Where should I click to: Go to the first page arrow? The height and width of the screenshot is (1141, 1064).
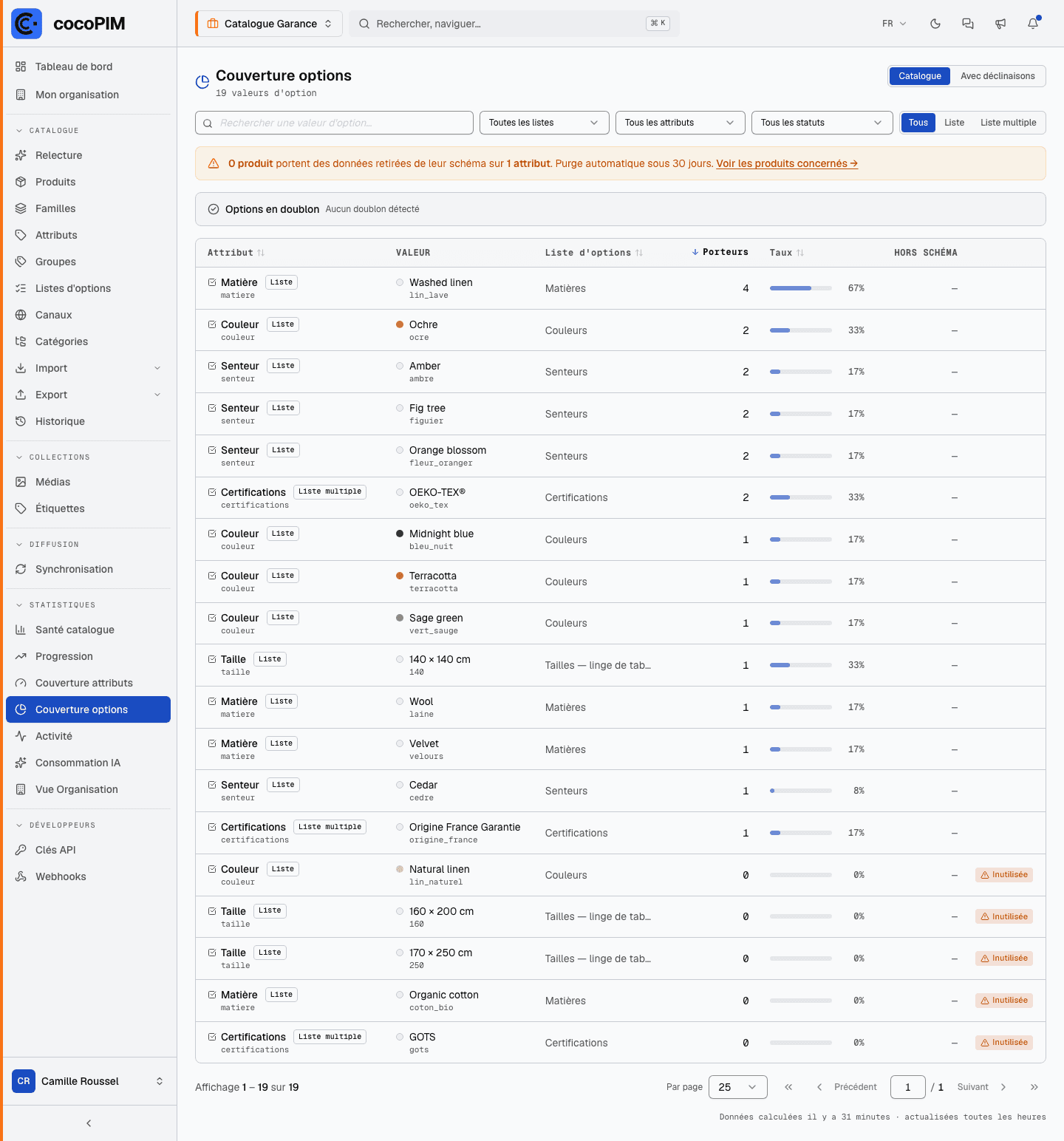[x=788, y=1087]
